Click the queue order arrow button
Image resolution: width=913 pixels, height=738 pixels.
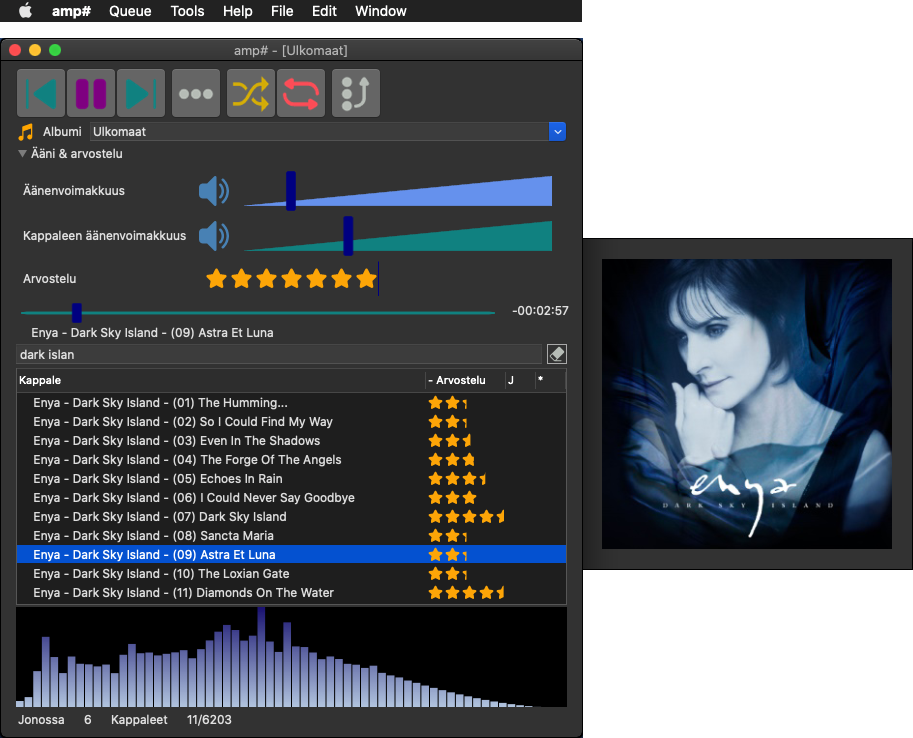coord(355,94)
